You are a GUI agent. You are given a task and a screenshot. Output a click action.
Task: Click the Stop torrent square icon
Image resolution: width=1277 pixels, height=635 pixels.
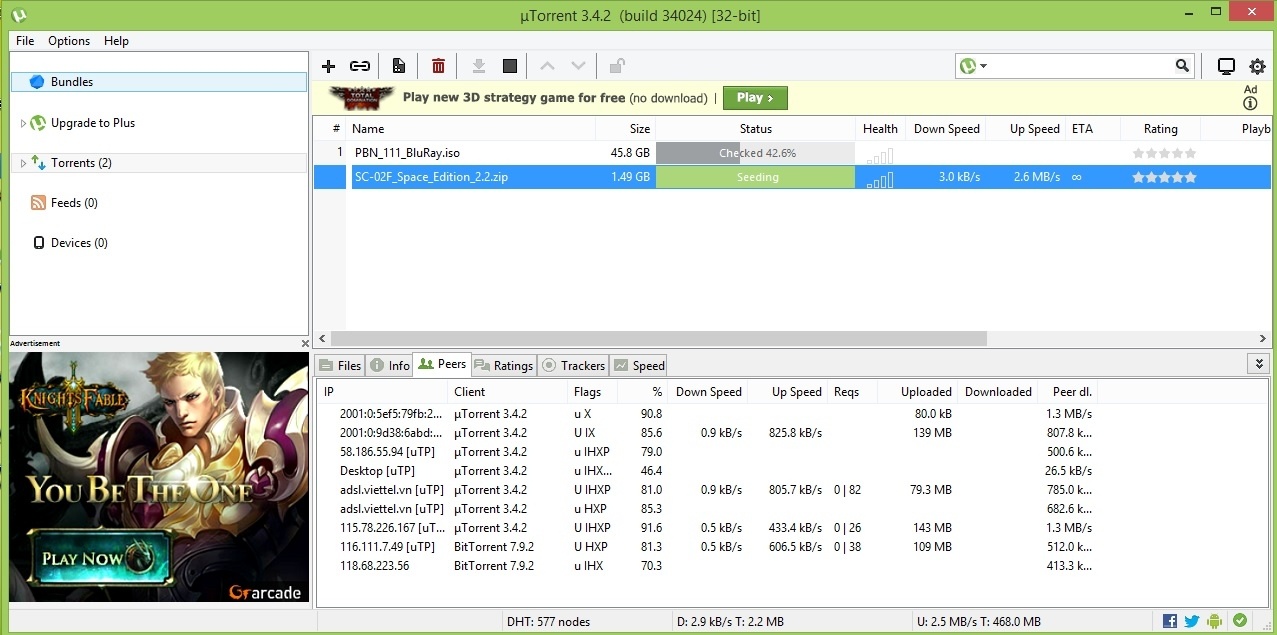click(510, 66)
